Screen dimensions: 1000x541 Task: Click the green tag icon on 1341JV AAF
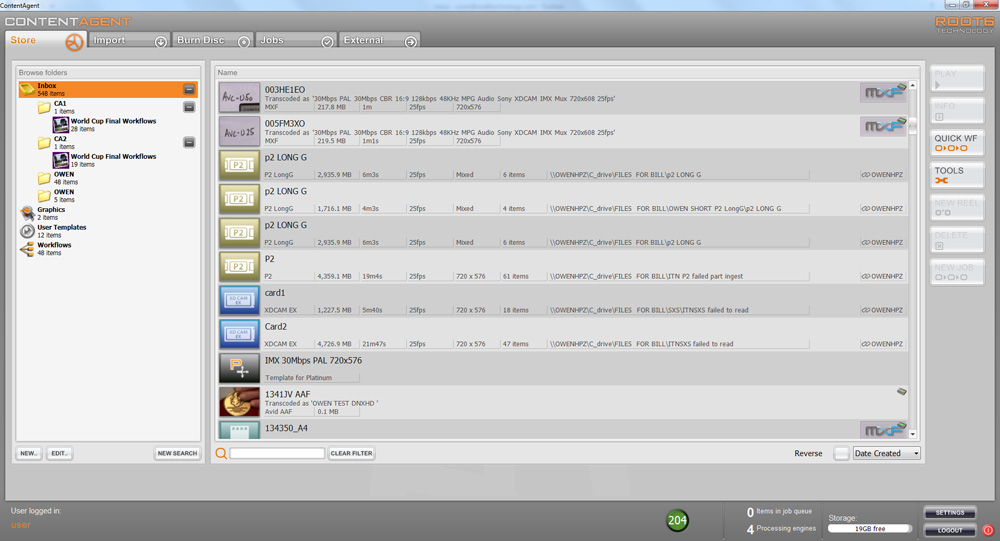902,392
